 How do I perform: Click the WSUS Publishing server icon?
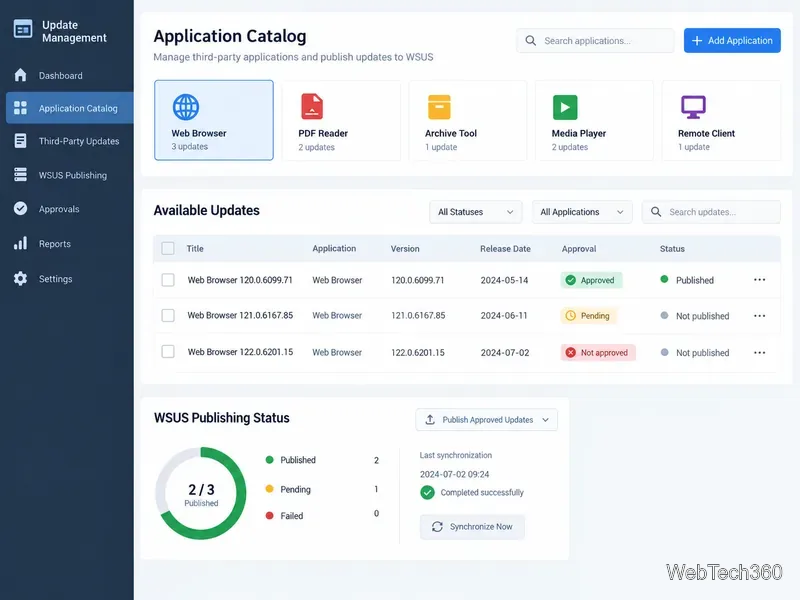[x=20, y=174]
